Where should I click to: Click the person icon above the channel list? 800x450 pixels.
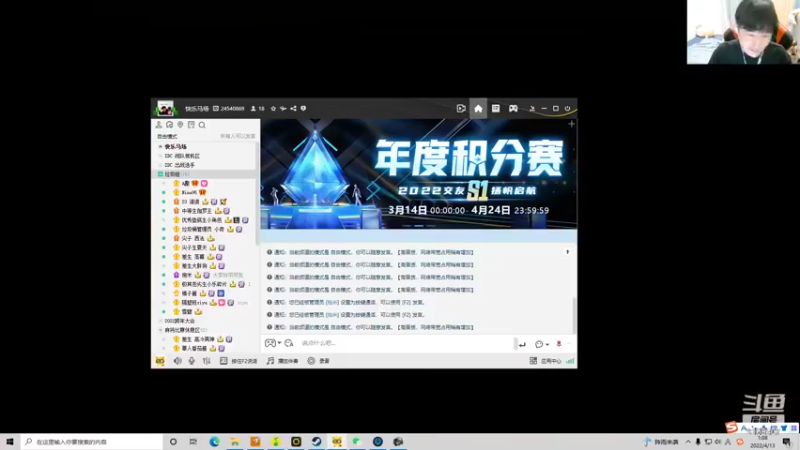[159, 125]
